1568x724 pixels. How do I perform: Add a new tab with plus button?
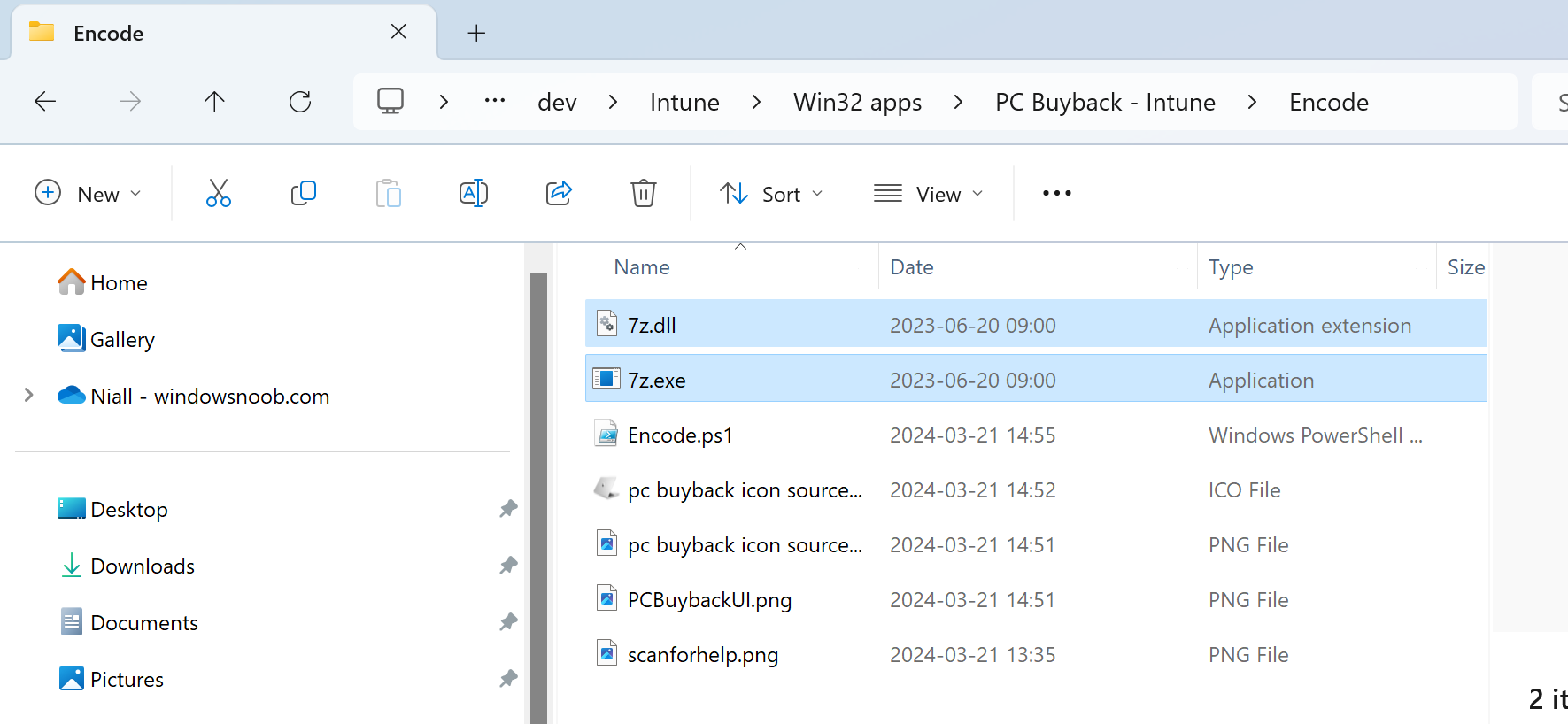click(x=476, y=34)
